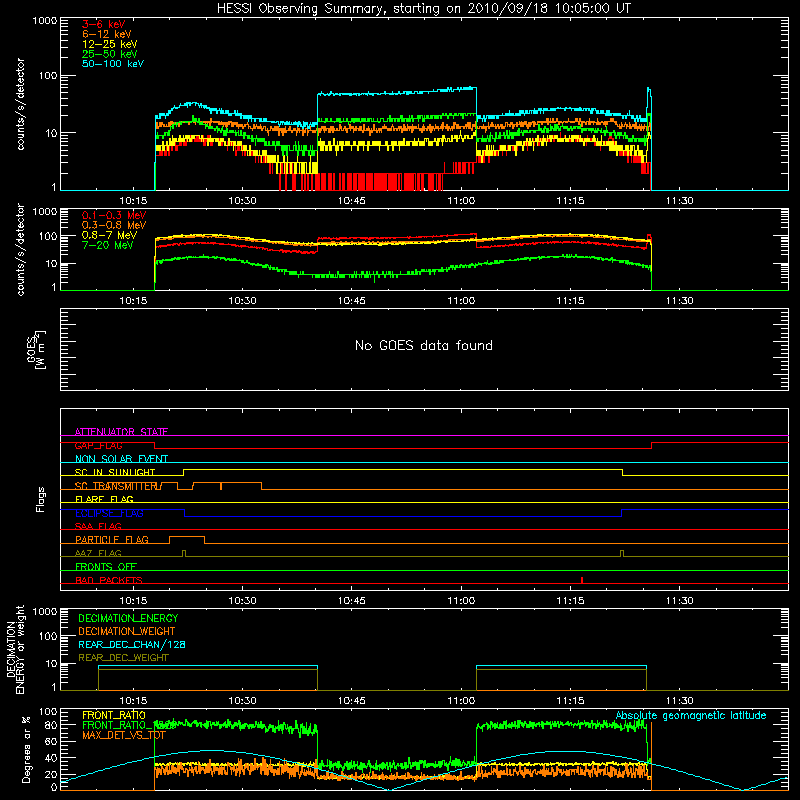
Task: Select the 25-50 keV legend label
Action: [x=110, y=54]
